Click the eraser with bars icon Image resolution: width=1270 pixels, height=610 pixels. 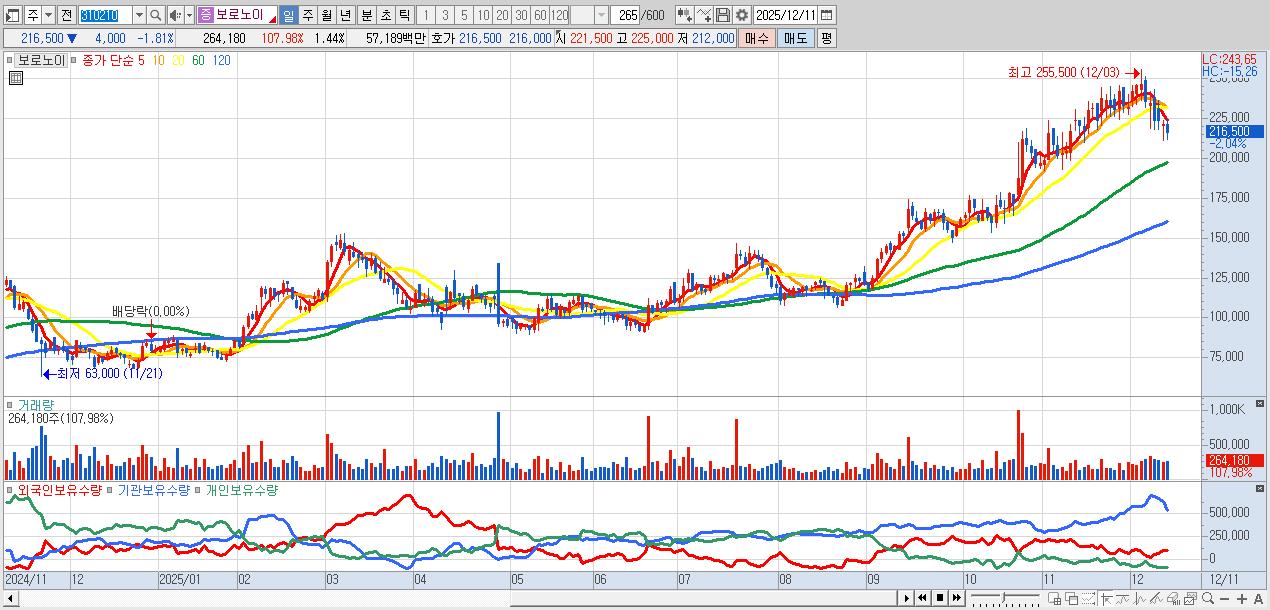[x=1174, y=599]
